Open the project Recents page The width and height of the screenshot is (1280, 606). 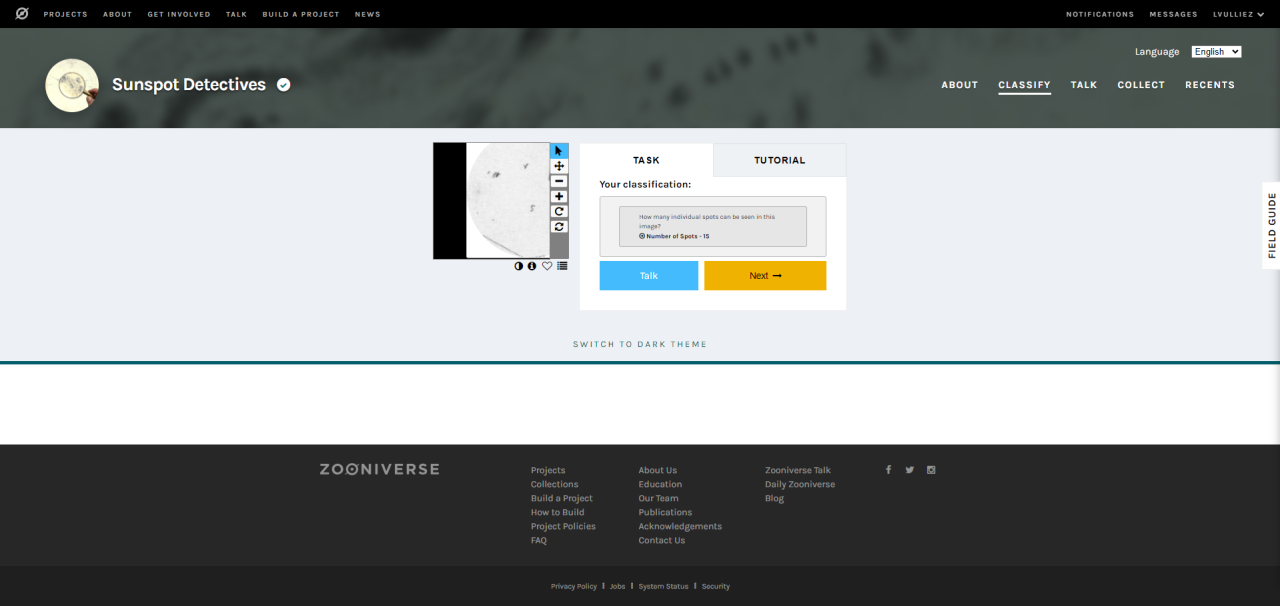pyautogui.click(x=1210, y=85)
